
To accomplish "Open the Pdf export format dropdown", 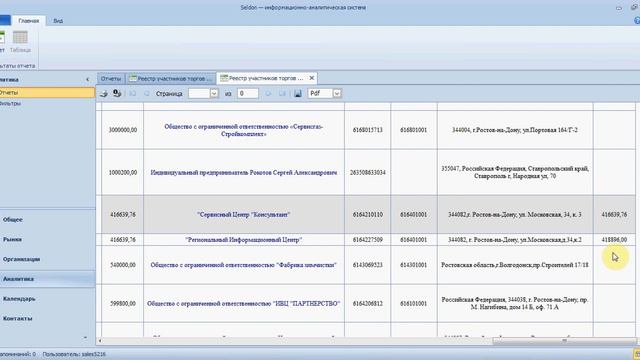I will [337, 93].
